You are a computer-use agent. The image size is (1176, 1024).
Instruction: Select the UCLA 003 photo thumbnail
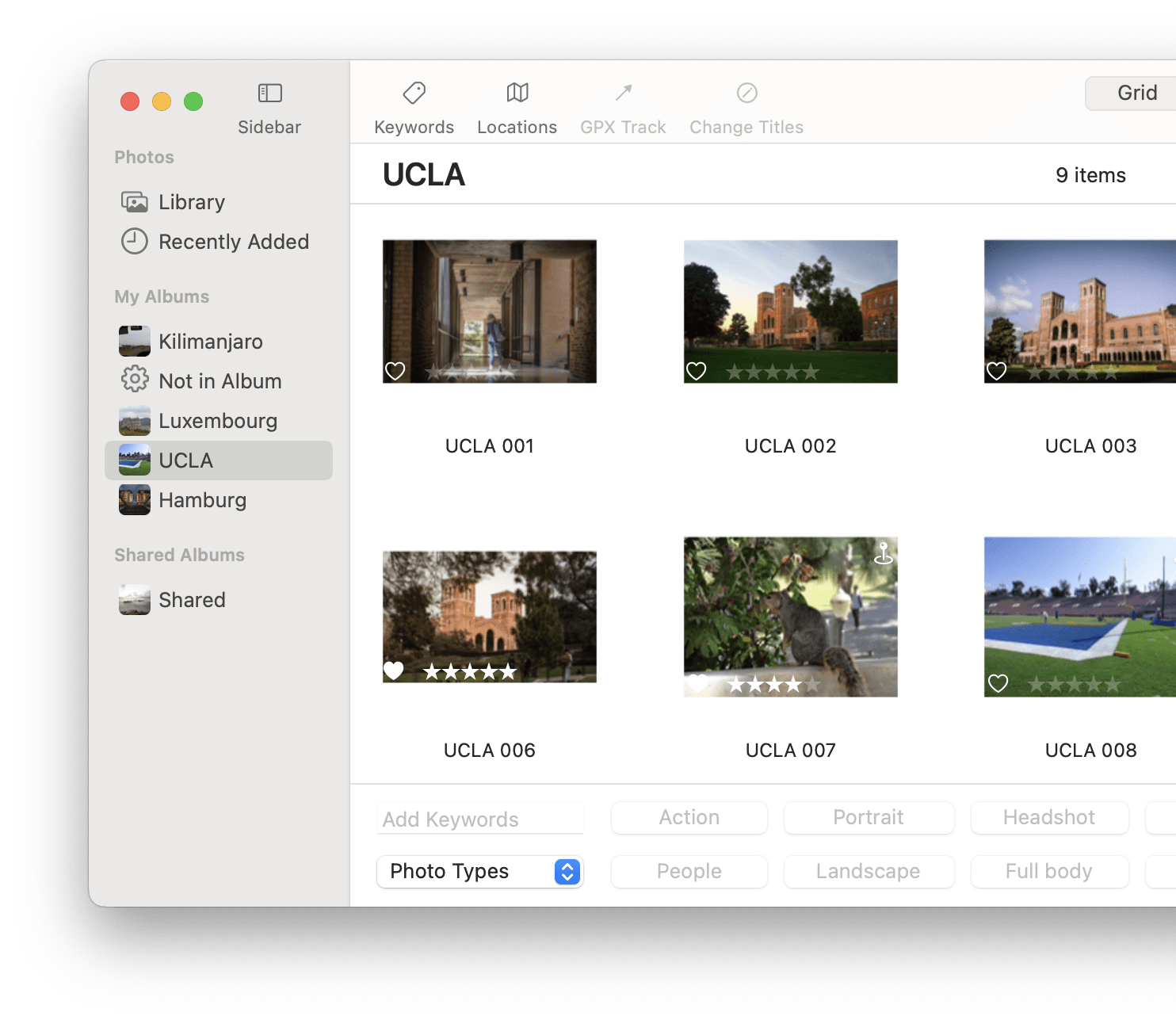click(1080, 311)
